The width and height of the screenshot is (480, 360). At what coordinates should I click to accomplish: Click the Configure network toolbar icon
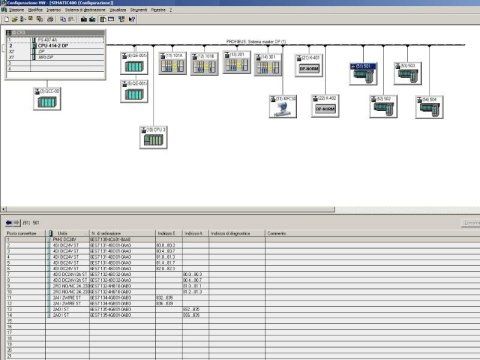121,19
